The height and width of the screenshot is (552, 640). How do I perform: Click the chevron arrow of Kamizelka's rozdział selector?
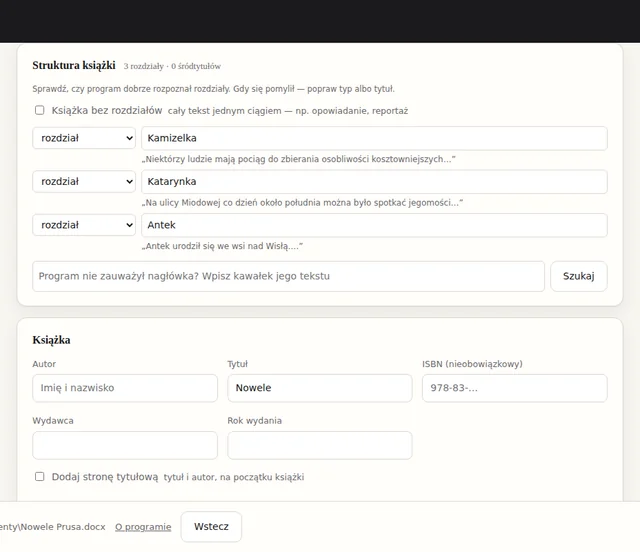click(x=129, y=138)
